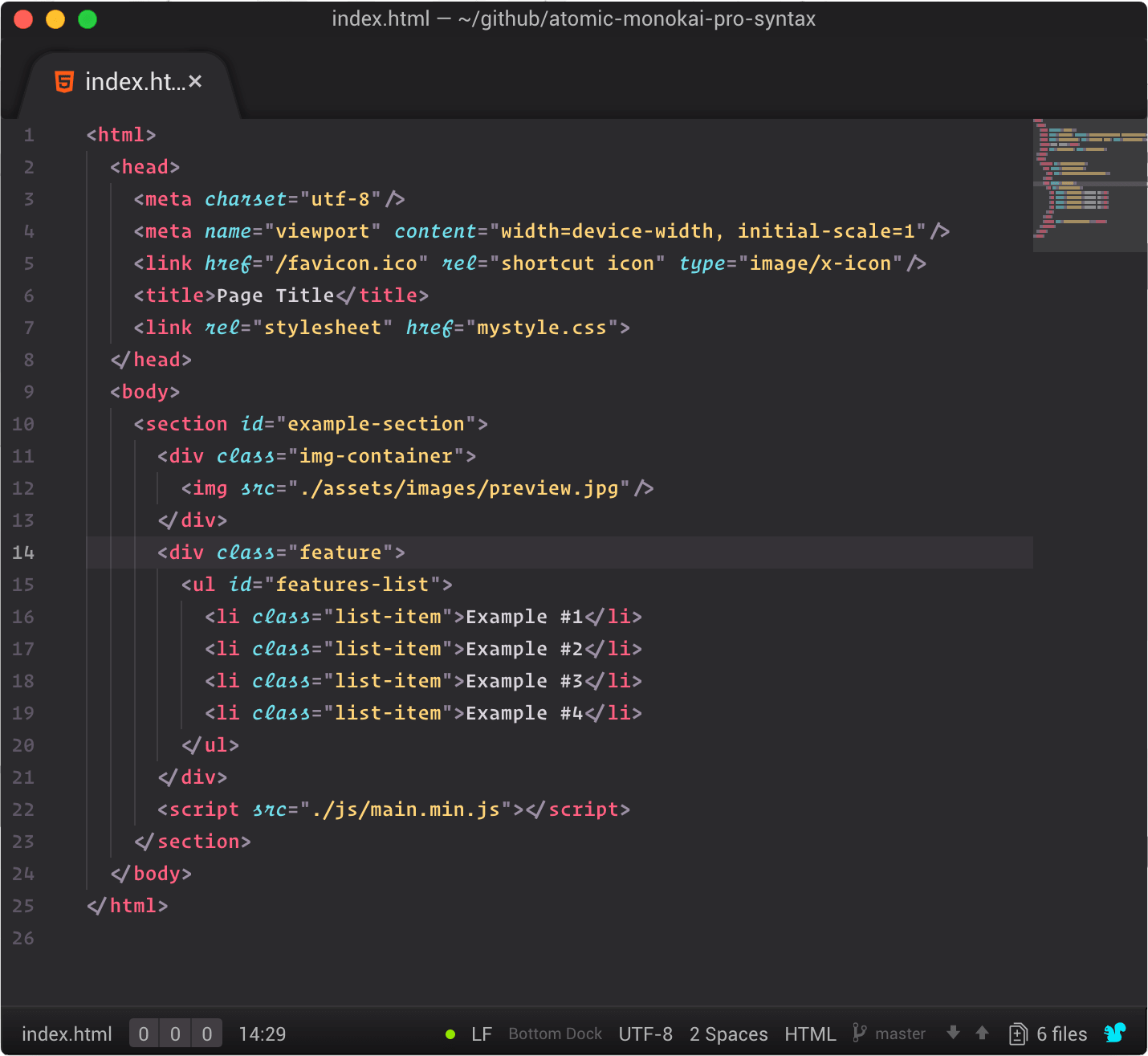Open the 2 Spaces indentation selector
This screenshot has width=1148, height=1056.
point(728,1034)
